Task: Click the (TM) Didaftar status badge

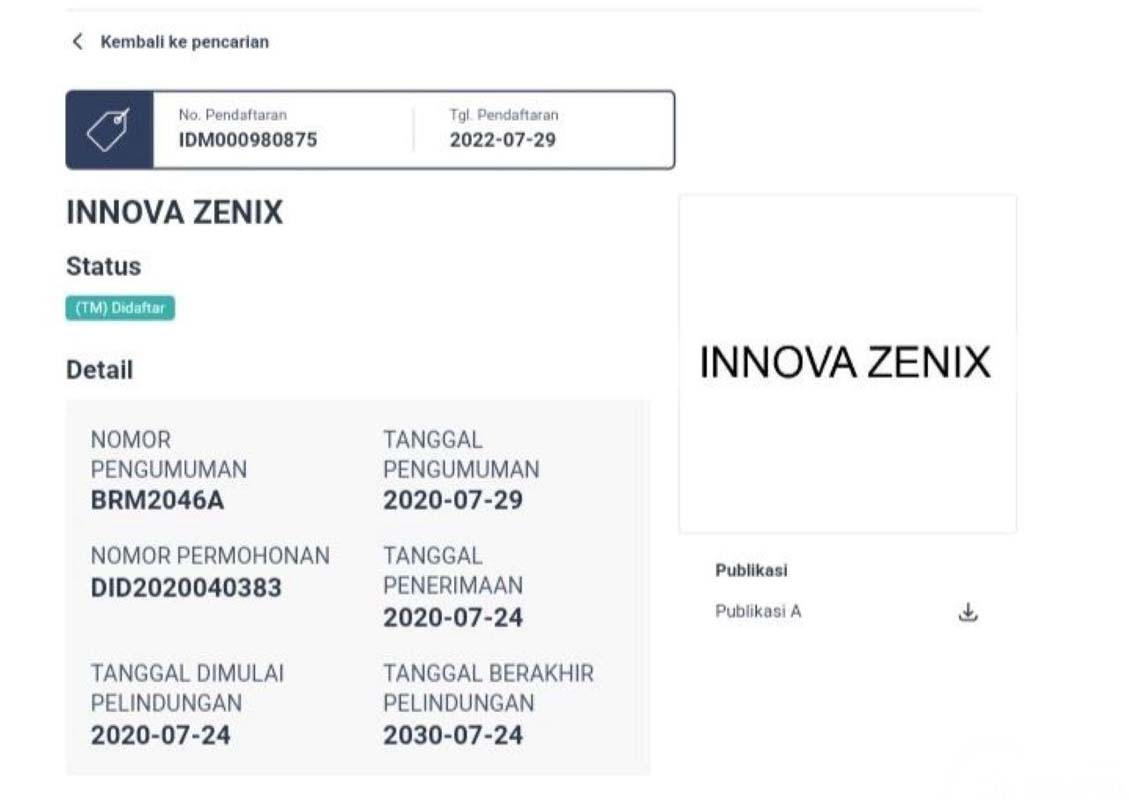Action: click(120, 308)
